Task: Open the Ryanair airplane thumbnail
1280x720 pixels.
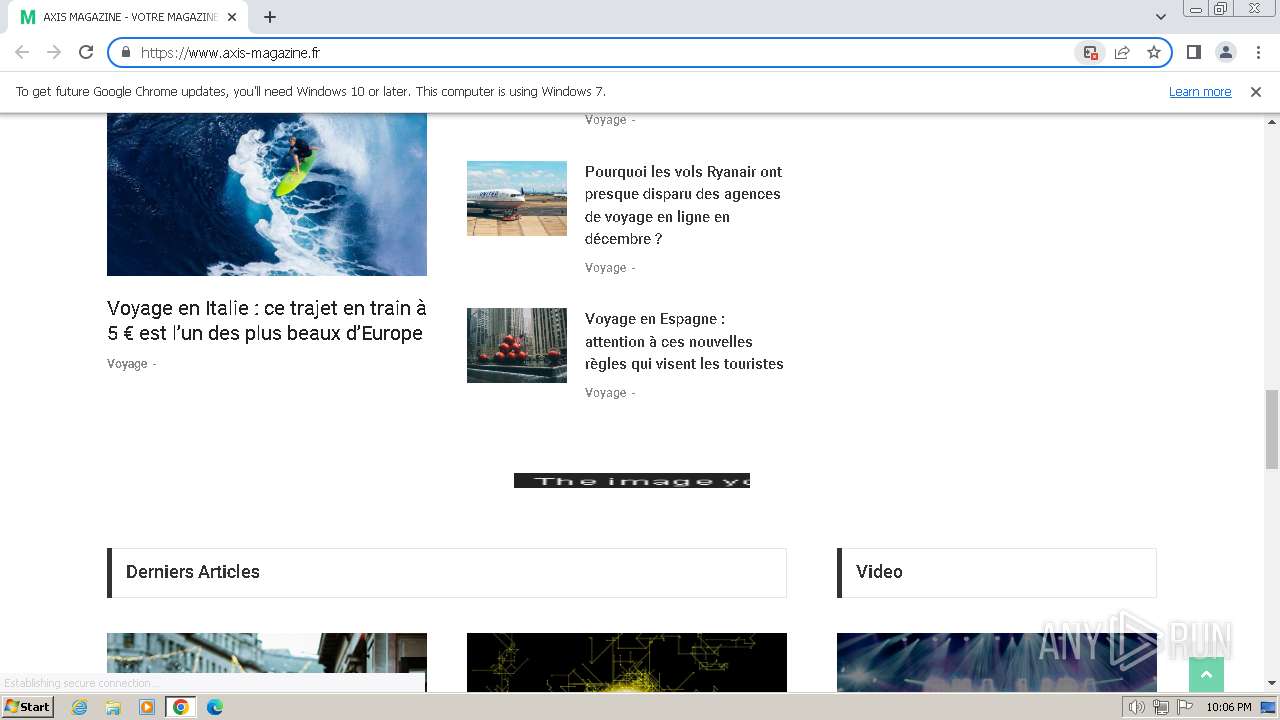Action: (x=517, y=198)
